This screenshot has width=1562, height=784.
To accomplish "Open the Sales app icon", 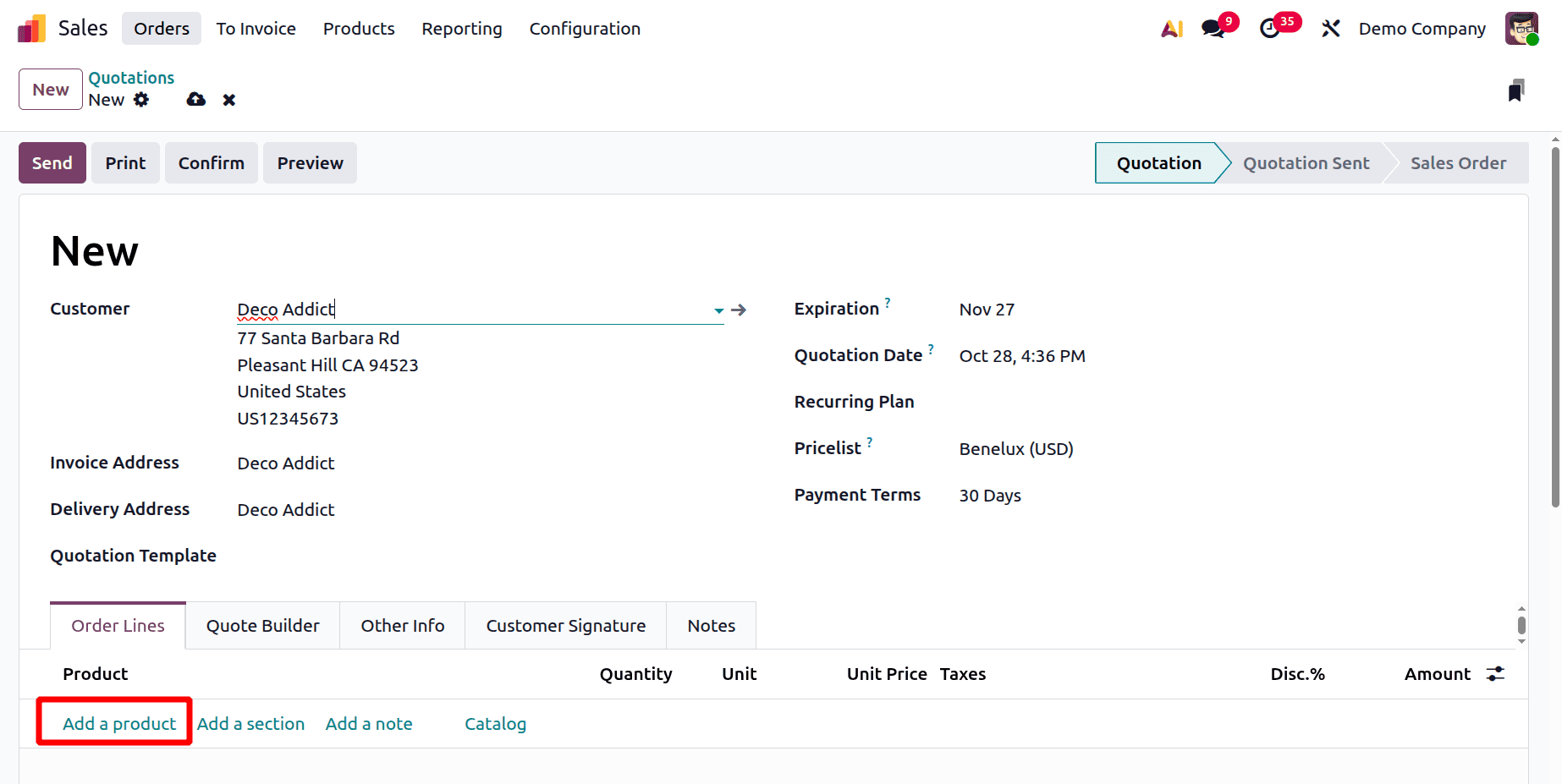I will coord(30,28).
